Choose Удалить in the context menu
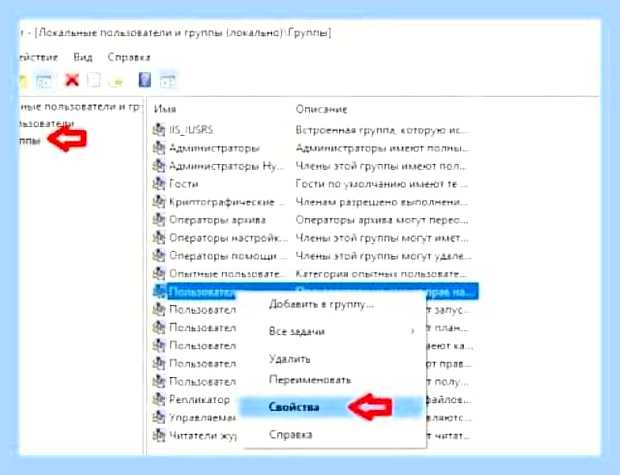 point(289,359)
